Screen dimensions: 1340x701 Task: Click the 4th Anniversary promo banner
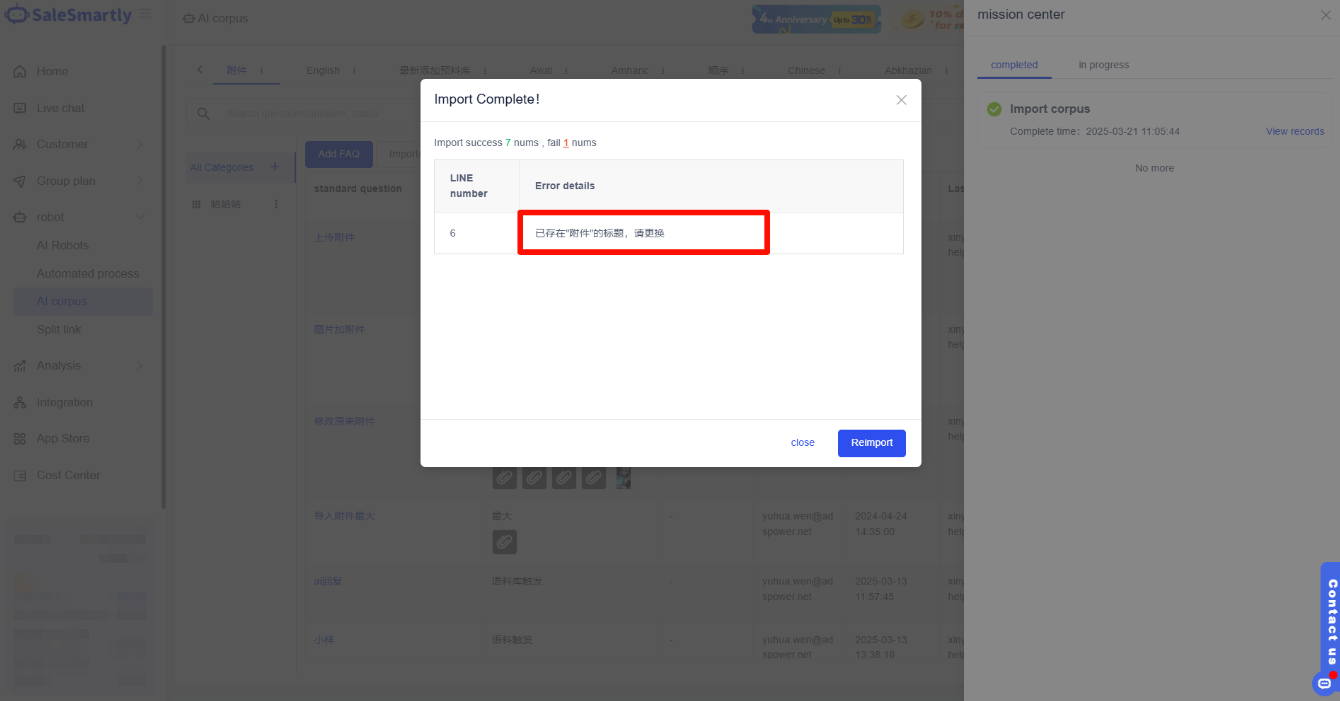tap(815, 19)
